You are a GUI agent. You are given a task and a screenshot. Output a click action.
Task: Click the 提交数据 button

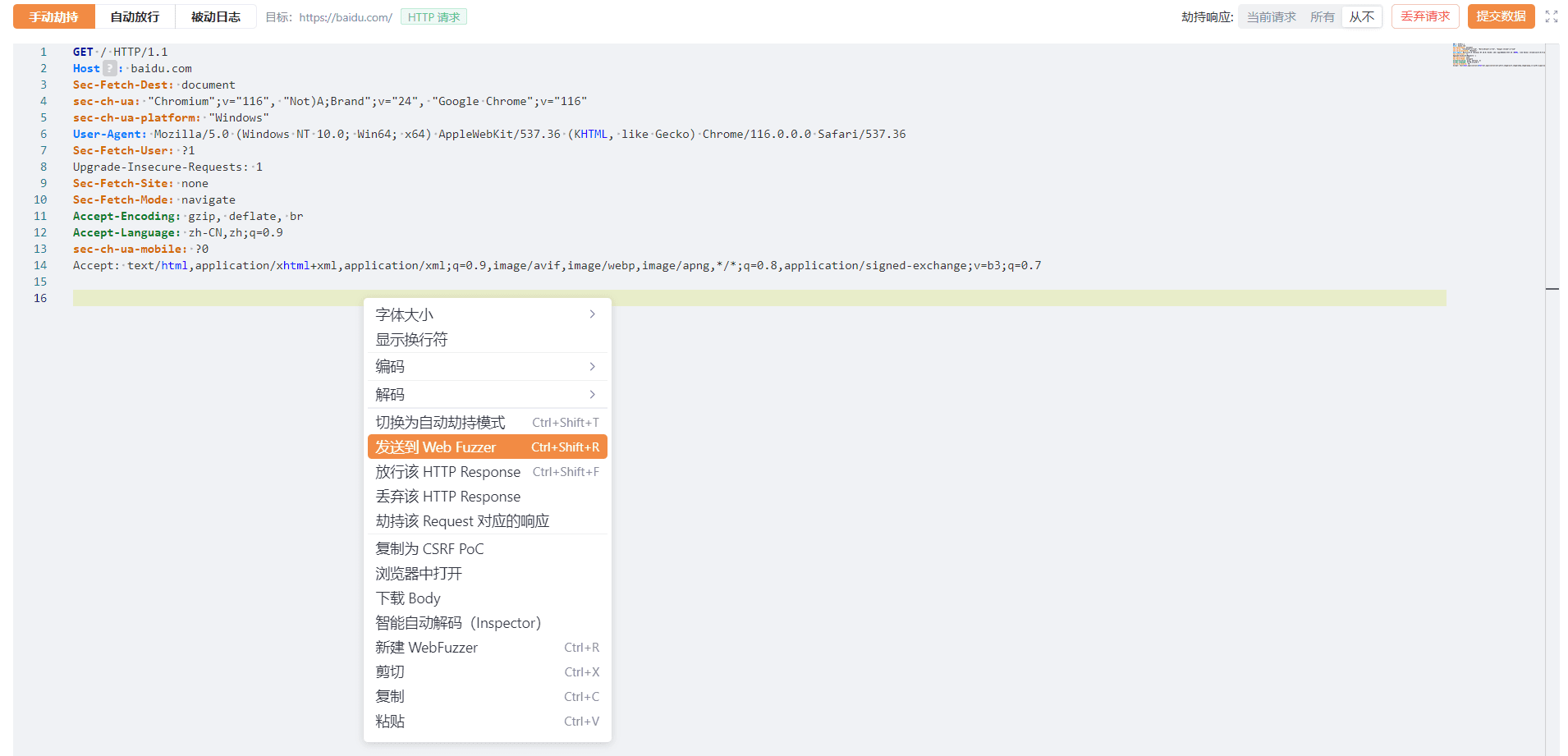(1501, 16)
